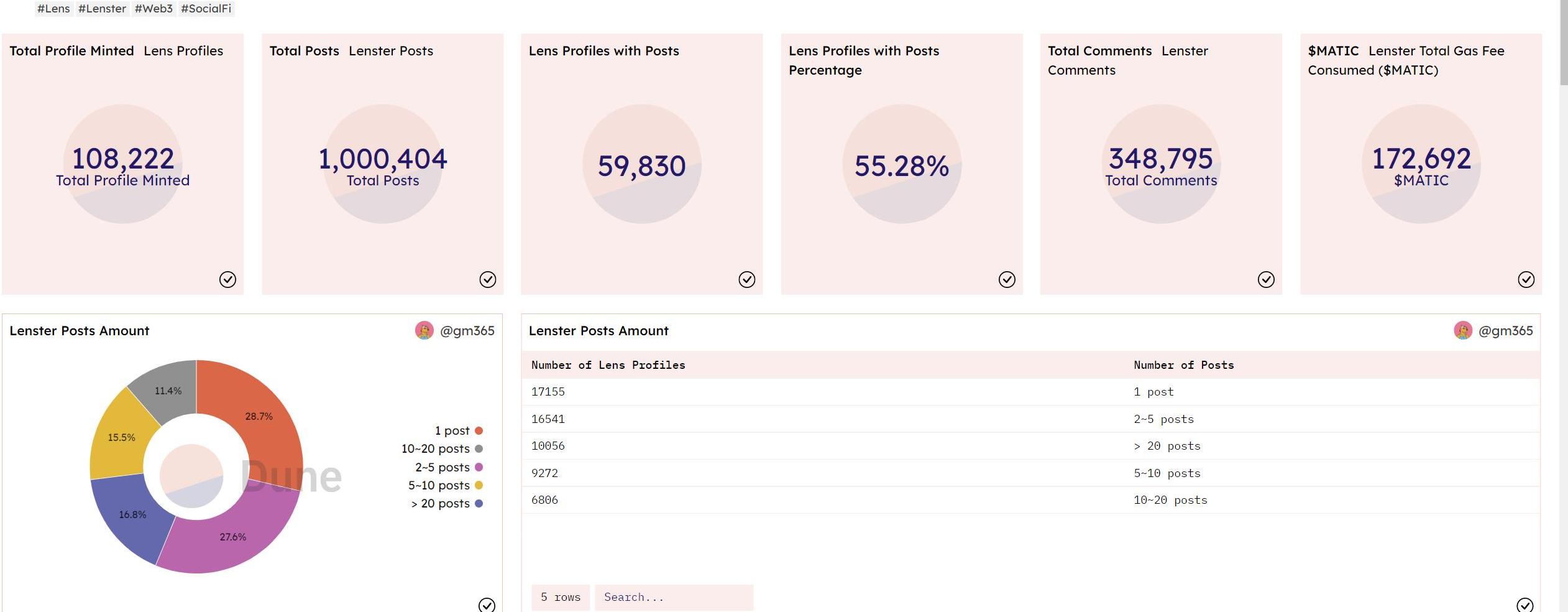Screen dimensions: 1568x612
Task: Click checkmark icon on $MATIC gas fee card
Action: point(1525,280)
